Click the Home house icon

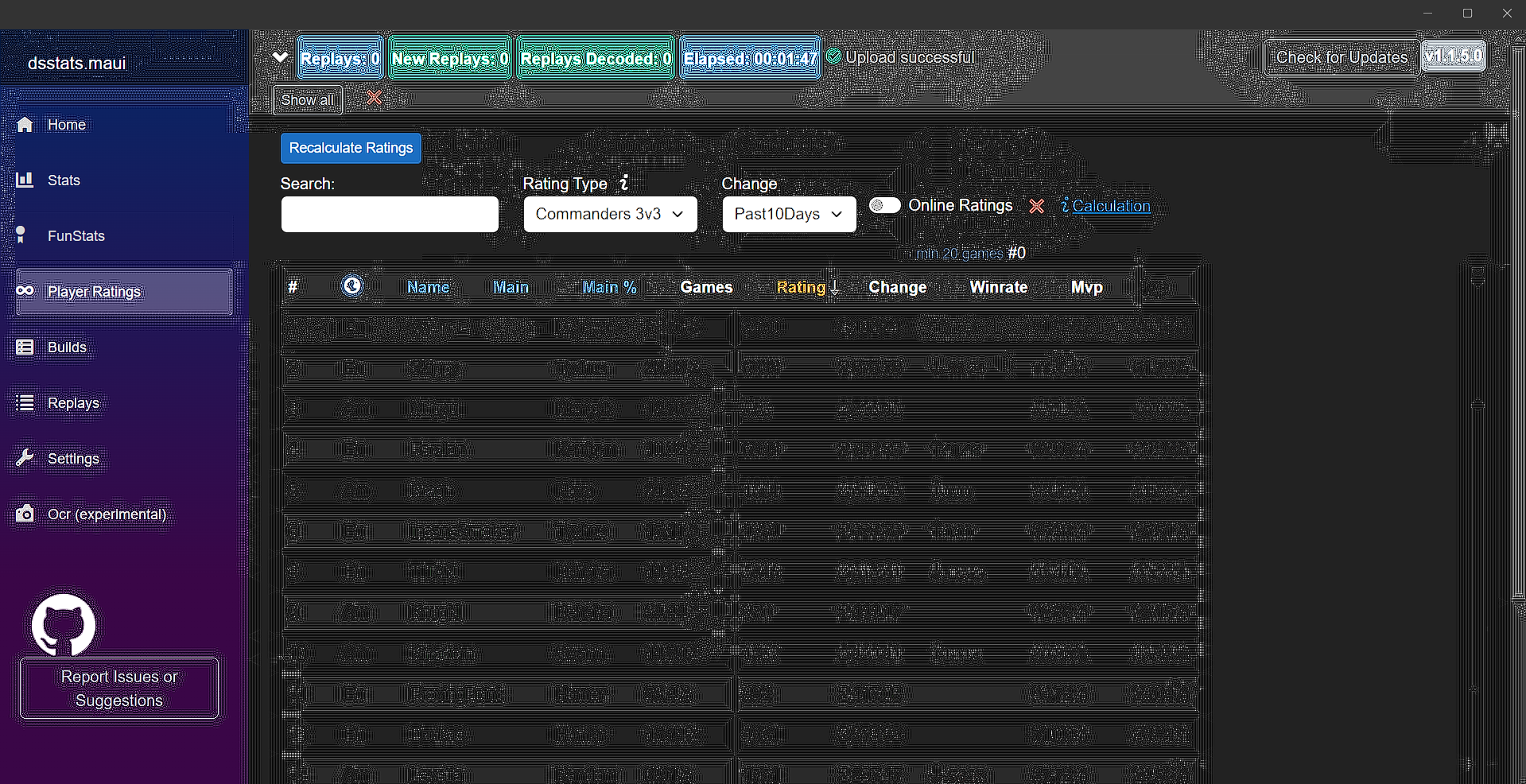pos(25,125)
